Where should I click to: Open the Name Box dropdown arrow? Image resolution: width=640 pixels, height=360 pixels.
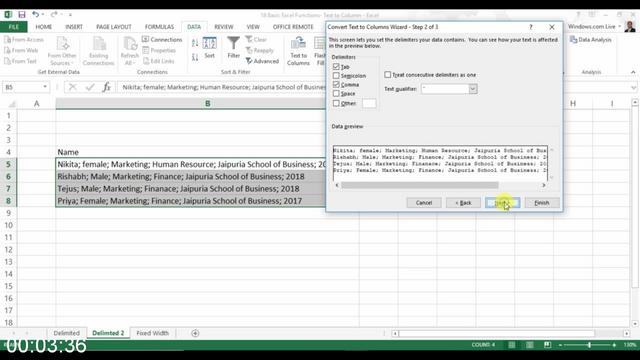pos(45,87)
